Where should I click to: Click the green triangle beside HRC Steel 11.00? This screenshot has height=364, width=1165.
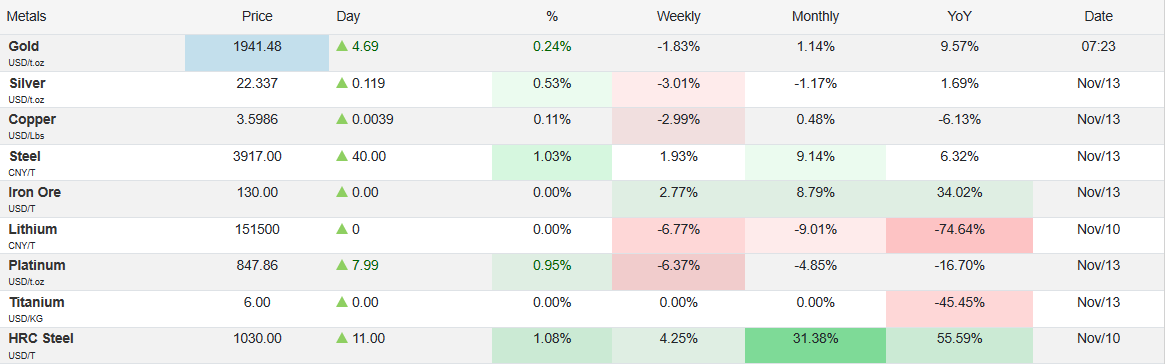tap(342, 339)
